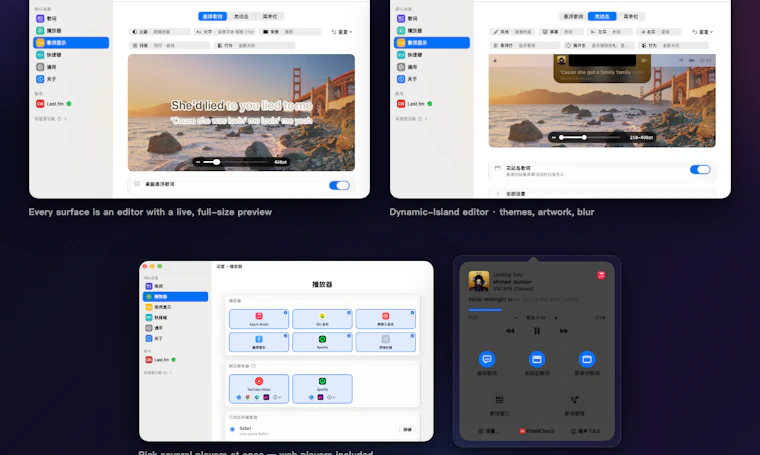Click the Safari row in registered players list
The width and height of the screenshot is (760, 455).
(x=322, y=430)
